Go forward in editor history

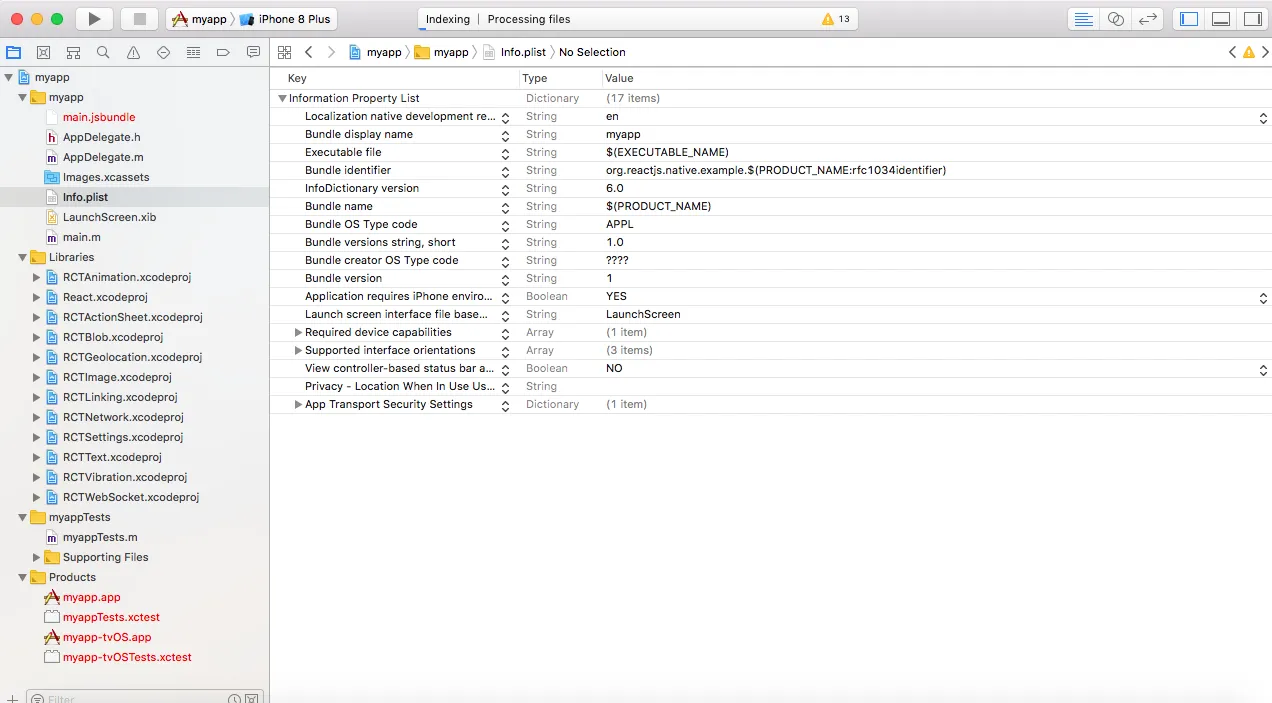click(x=332, y=52)
